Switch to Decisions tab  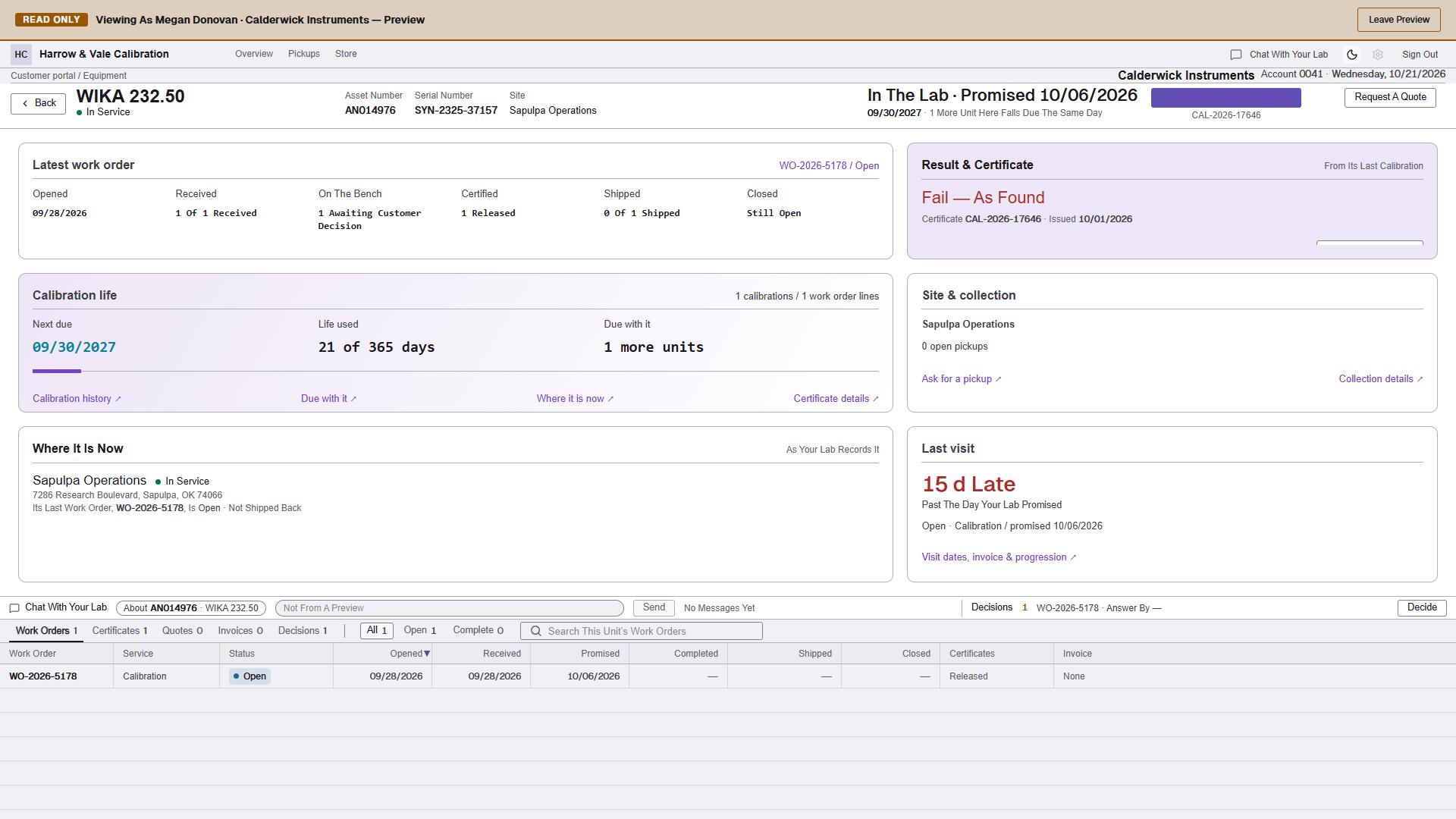(x=303, y=631)
